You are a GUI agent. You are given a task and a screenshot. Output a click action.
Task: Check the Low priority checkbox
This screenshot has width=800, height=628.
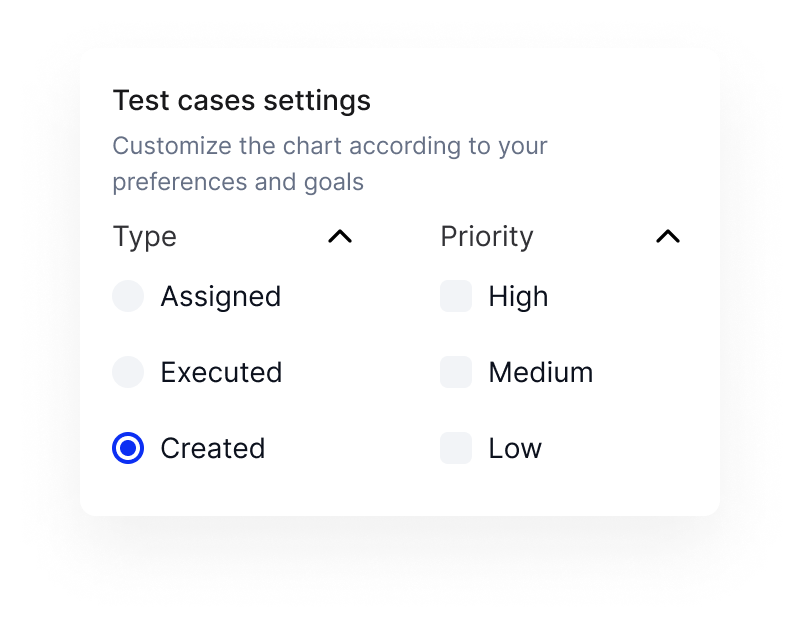pyautogui.click(x=456, y=448)
